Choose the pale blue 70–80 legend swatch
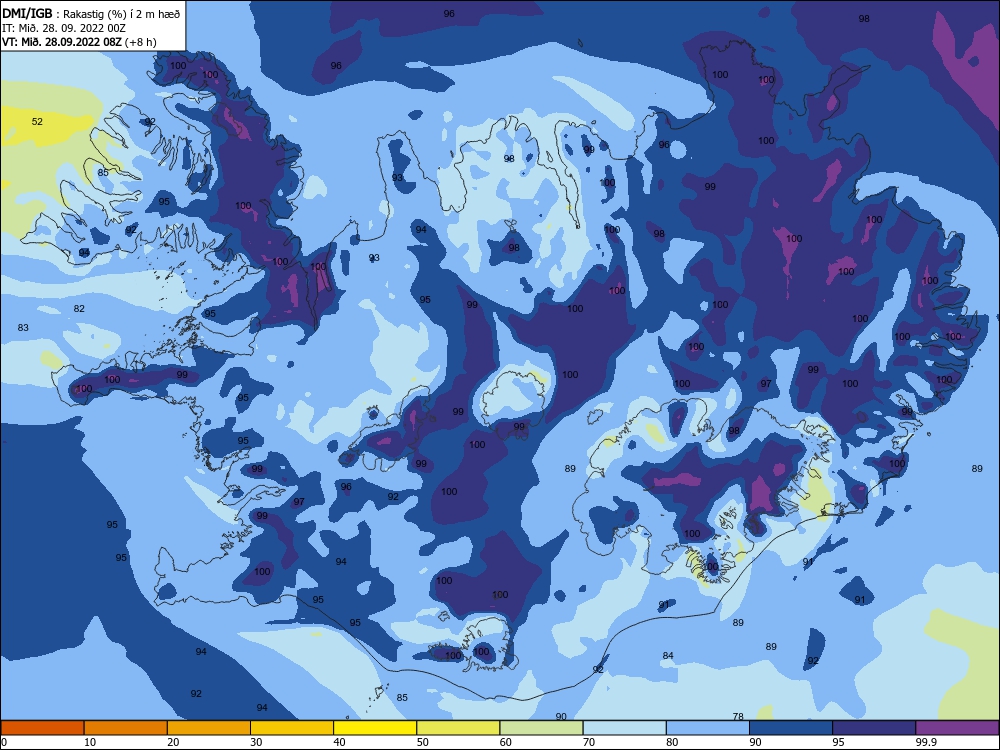This screenshot has height=750, width=1000. coord(624,728)
